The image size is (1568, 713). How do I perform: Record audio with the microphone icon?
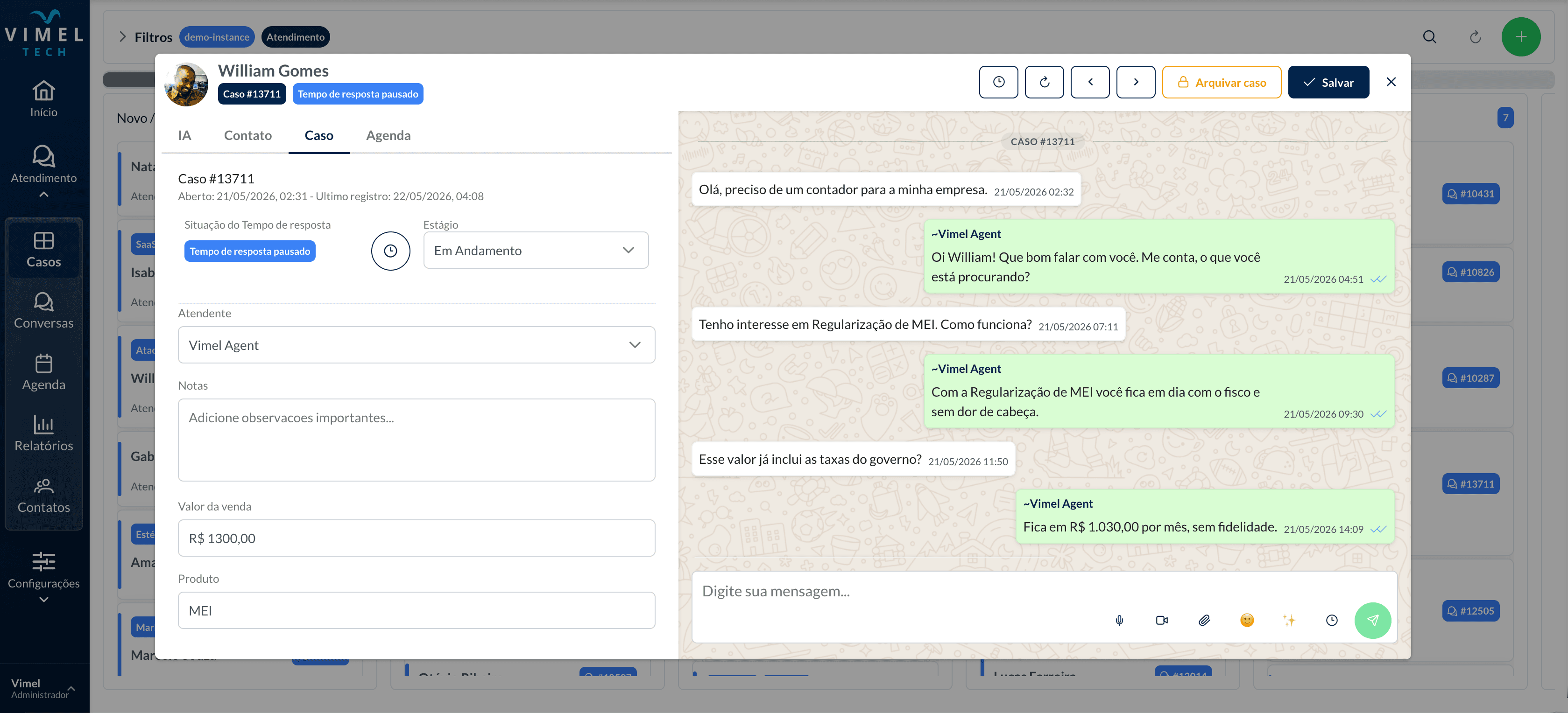pos(1119,621)
